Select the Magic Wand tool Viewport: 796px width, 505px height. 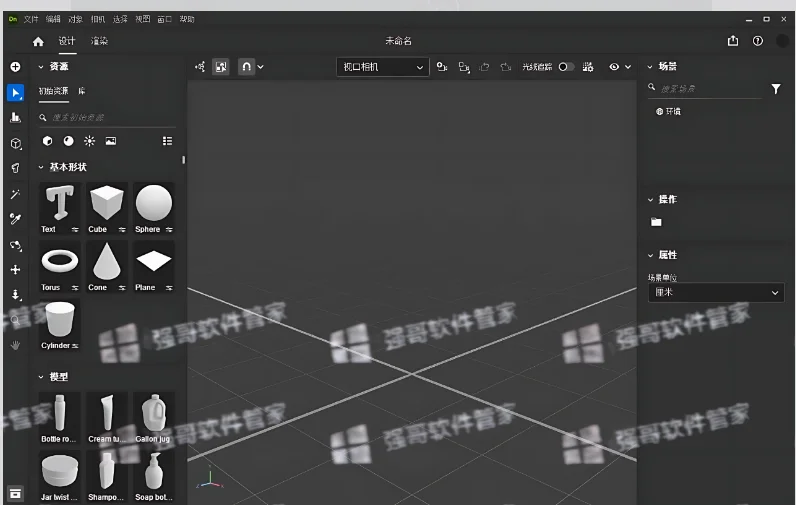tap(15, 194)
